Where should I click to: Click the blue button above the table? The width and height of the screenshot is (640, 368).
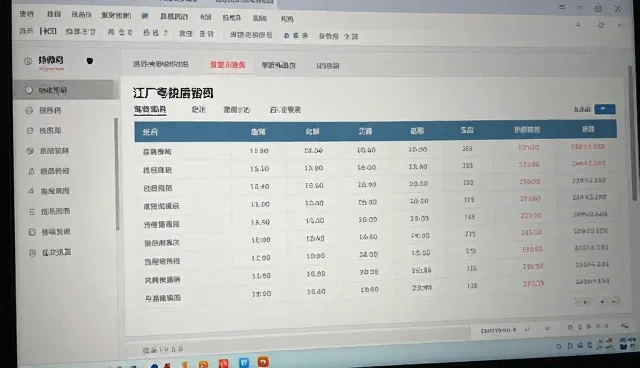605,109
